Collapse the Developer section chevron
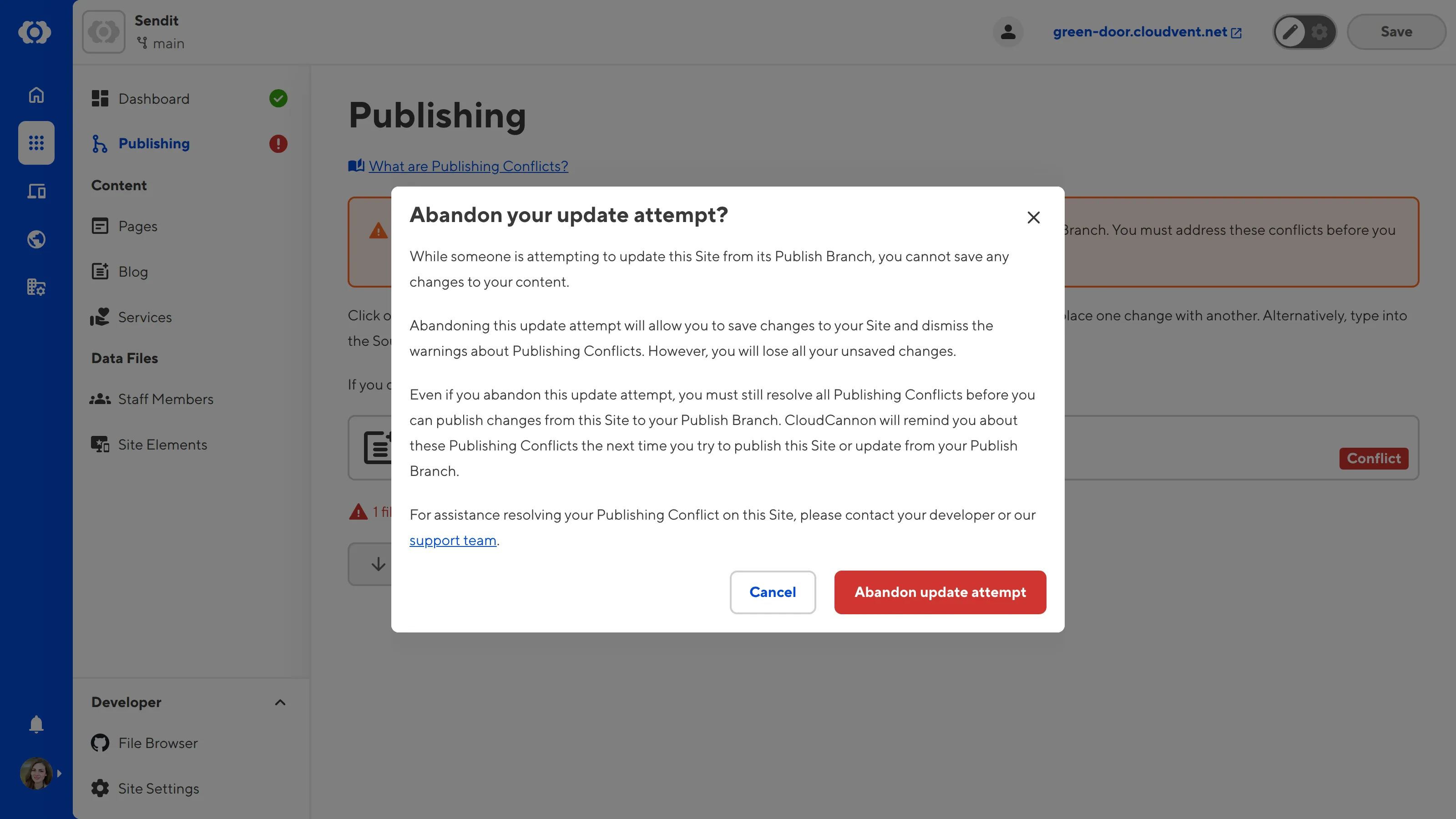This screenshot has width=1456, height=819. pyautogui.click(x=280, y=702)
